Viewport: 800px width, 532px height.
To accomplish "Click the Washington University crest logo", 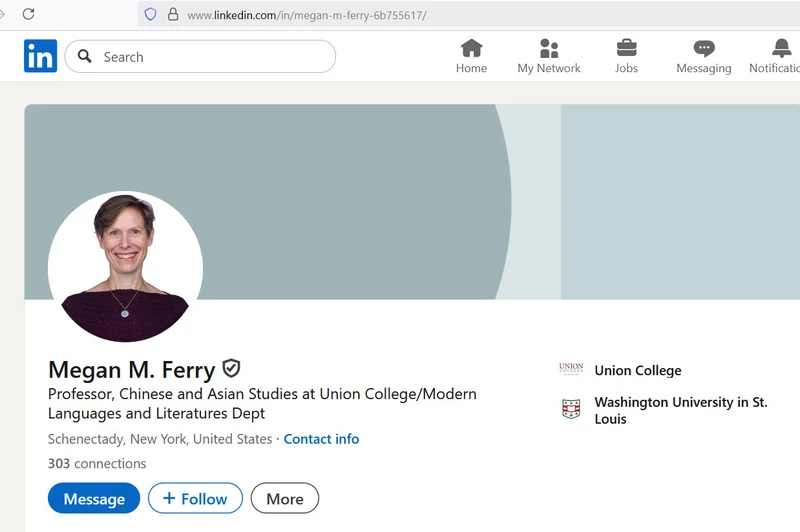I will (571, 409).
